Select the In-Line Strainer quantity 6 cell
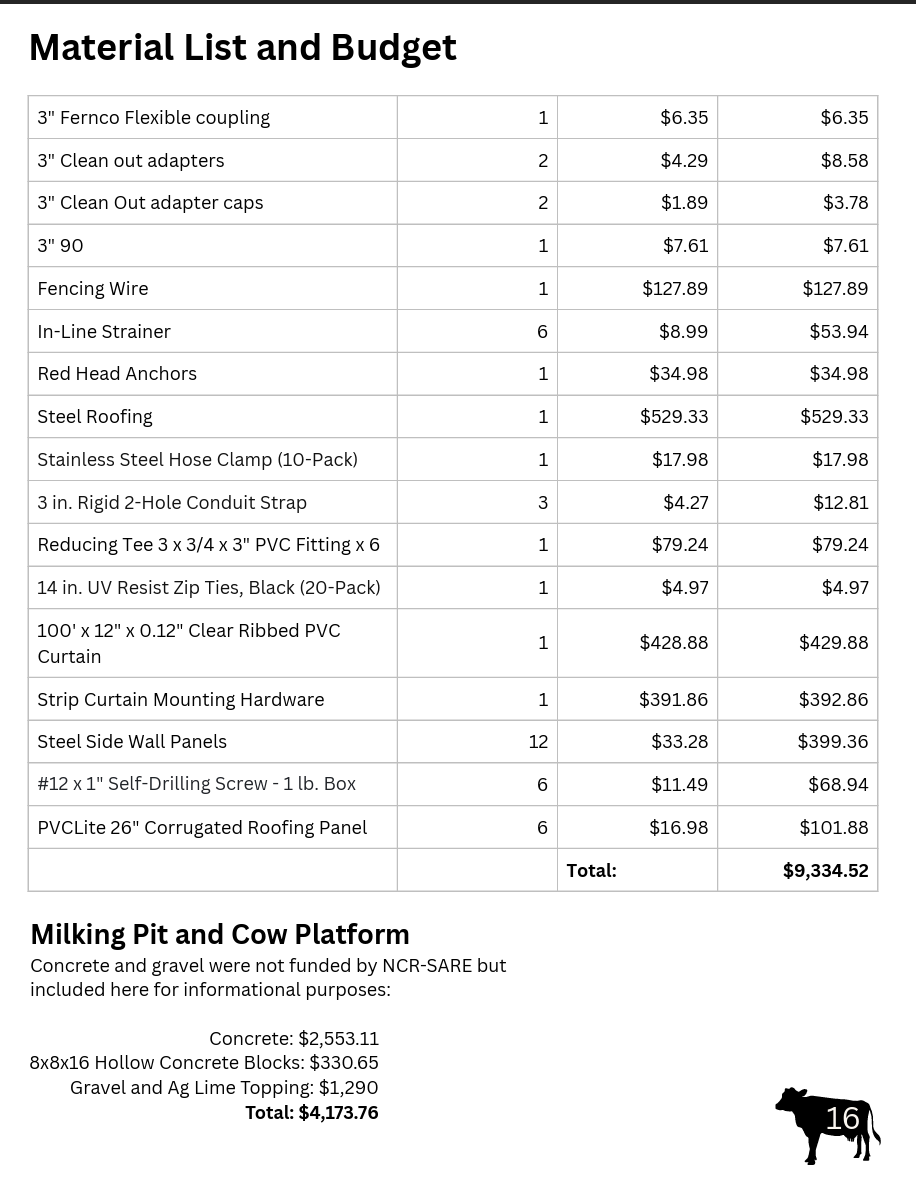Screen dimensions: 916x1188 pos(542,331)
